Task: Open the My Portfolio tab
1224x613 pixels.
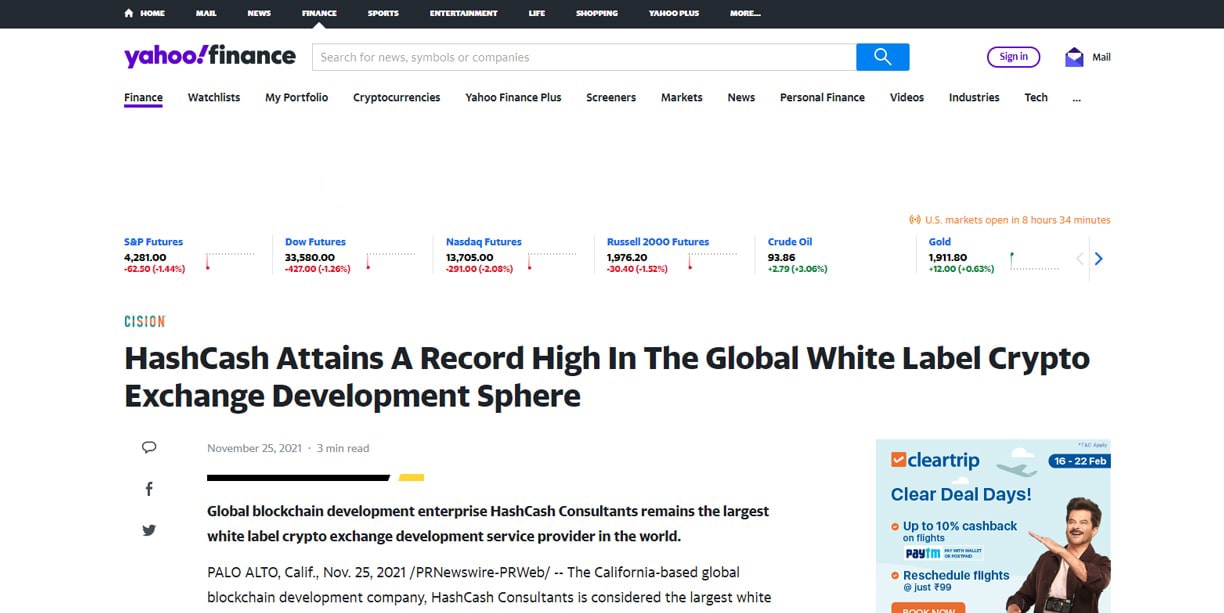Action: [x=296, y=98]
